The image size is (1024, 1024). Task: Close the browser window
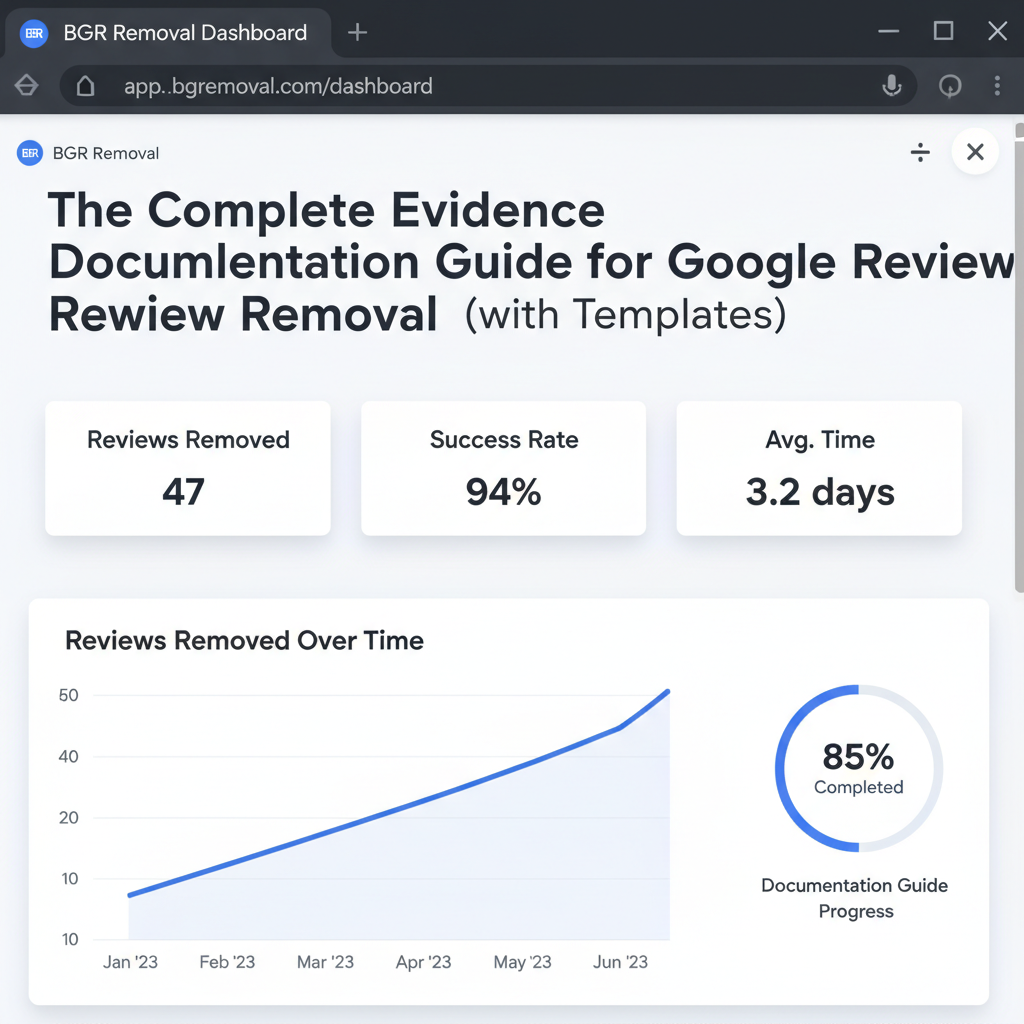point(997,31)
